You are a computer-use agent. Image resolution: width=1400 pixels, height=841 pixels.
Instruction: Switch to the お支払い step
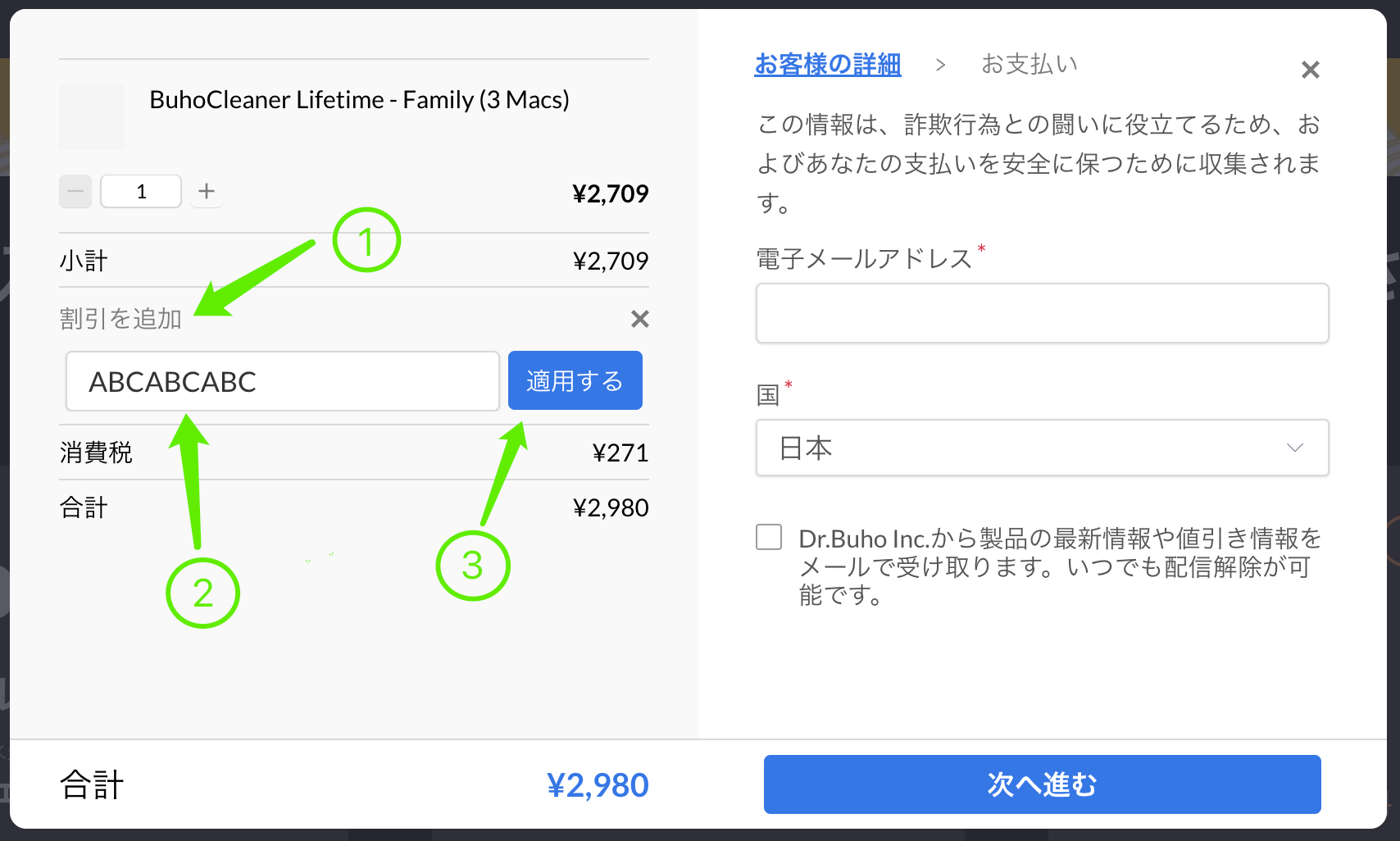pos(1030,64)
